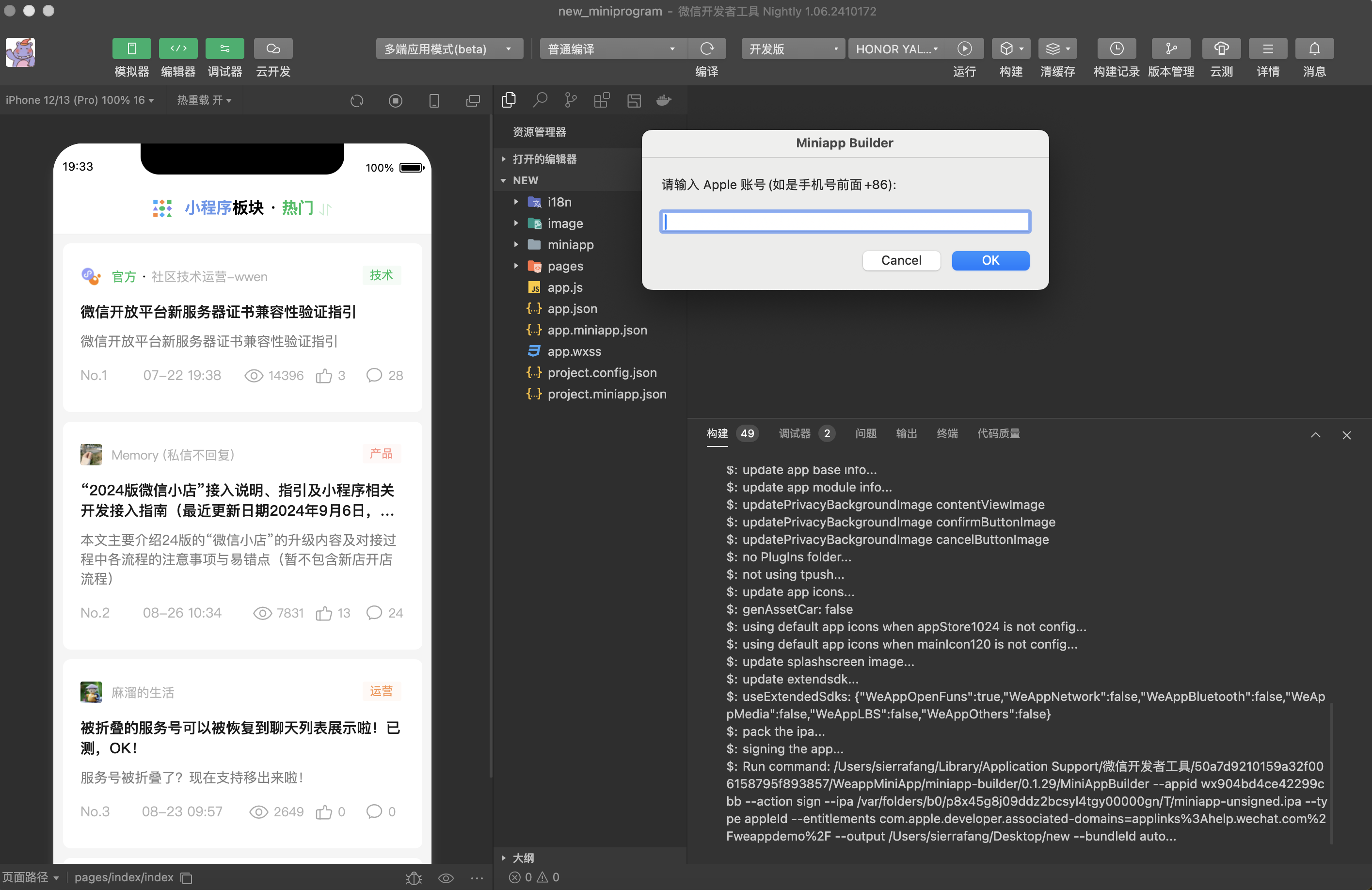The height and width of the screenshot is (890, 1372).
Task: Maximize bottom panel with chevron up
Action: pos(1315,435)
